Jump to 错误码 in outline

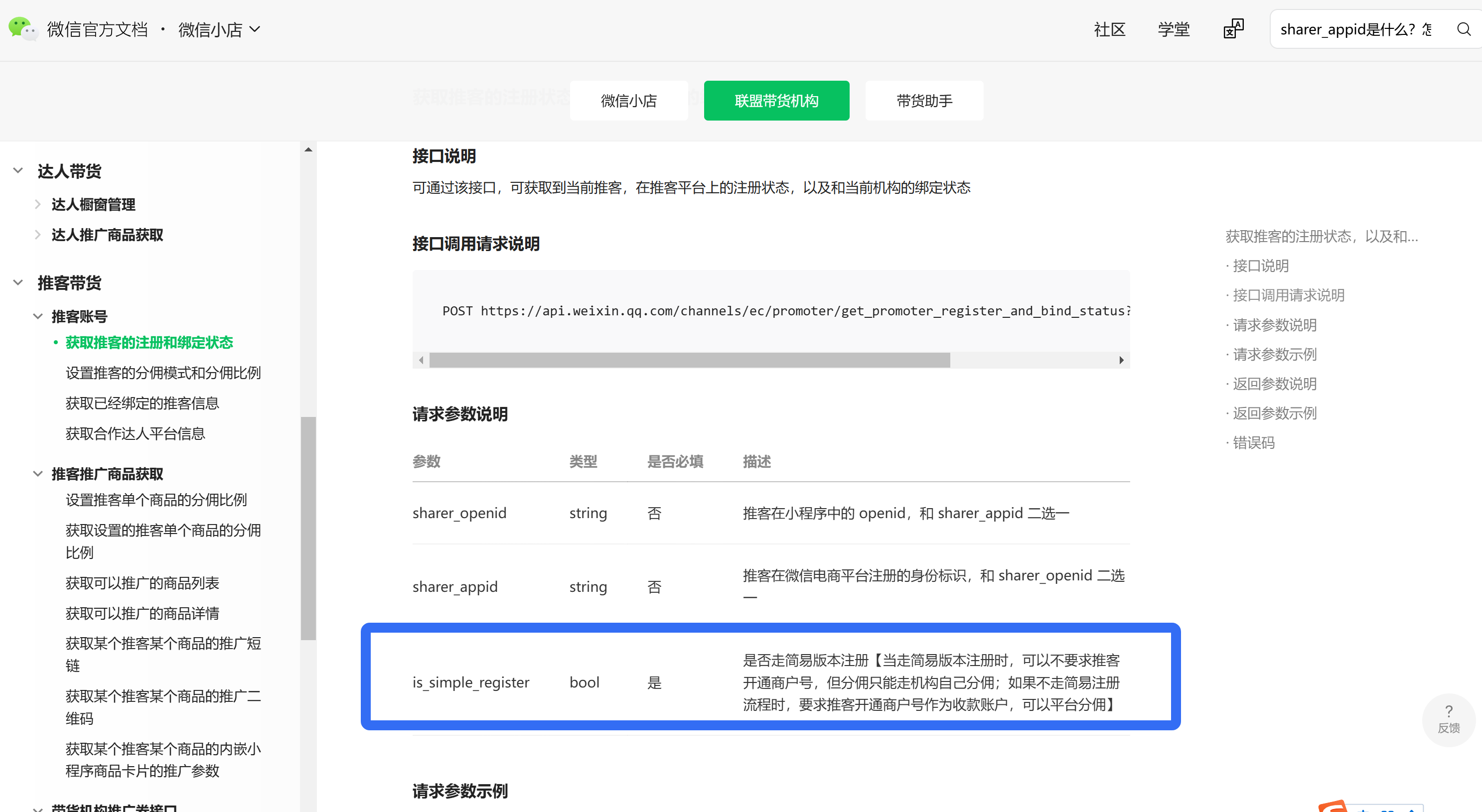[1253, 443]
